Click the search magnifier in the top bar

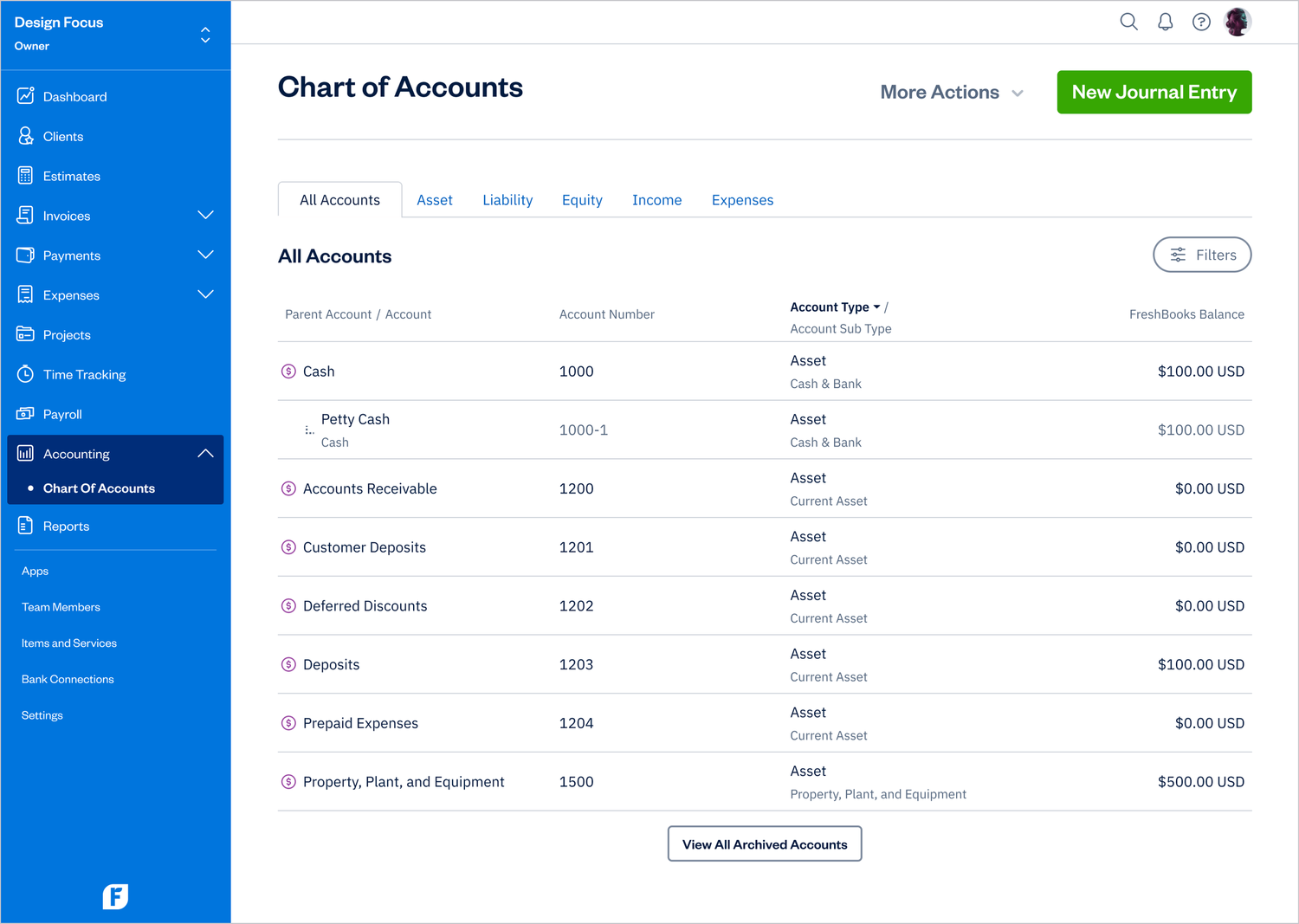tap(1128, 22)
